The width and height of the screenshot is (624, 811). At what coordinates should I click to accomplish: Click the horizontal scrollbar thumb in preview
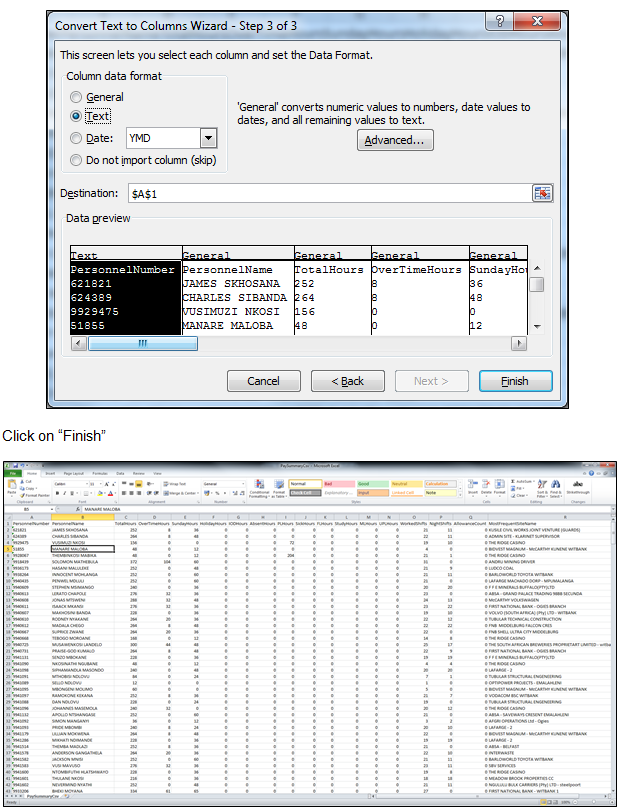[143, 343]
